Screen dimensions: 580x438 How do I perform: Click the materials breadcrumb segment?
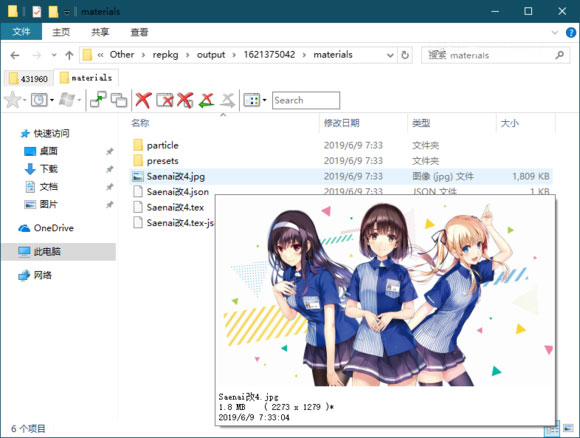[x=333, y=55]
